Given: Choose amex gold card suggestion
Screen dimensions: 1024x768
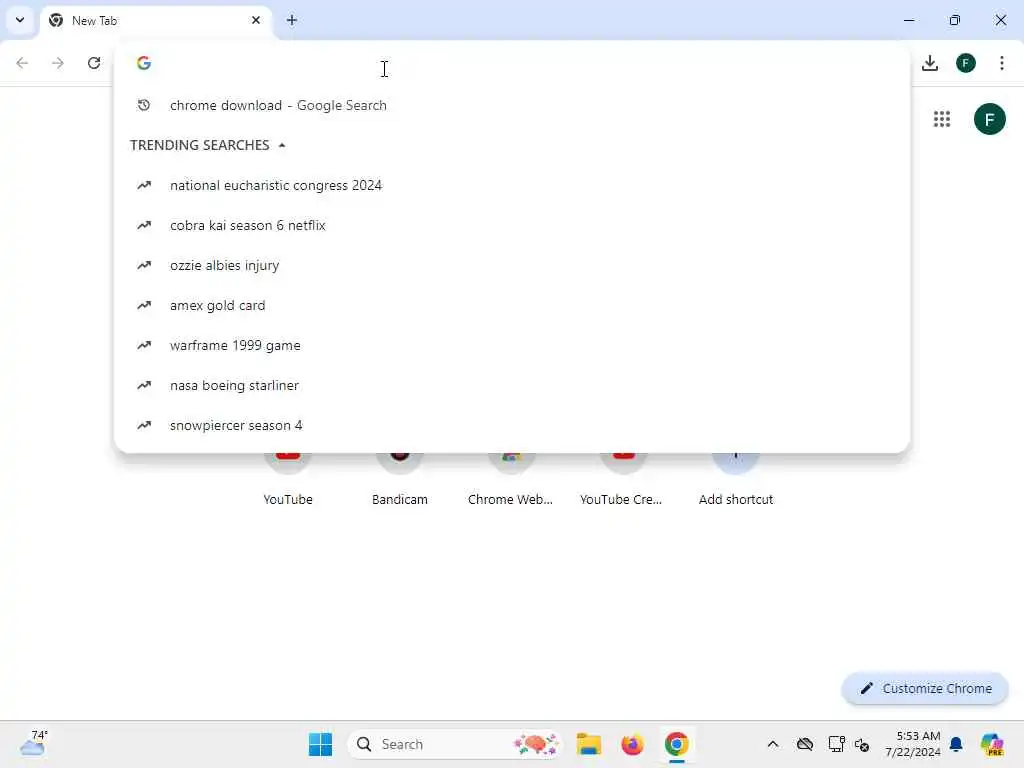Looking at the screenshot, I should (512, 305).
